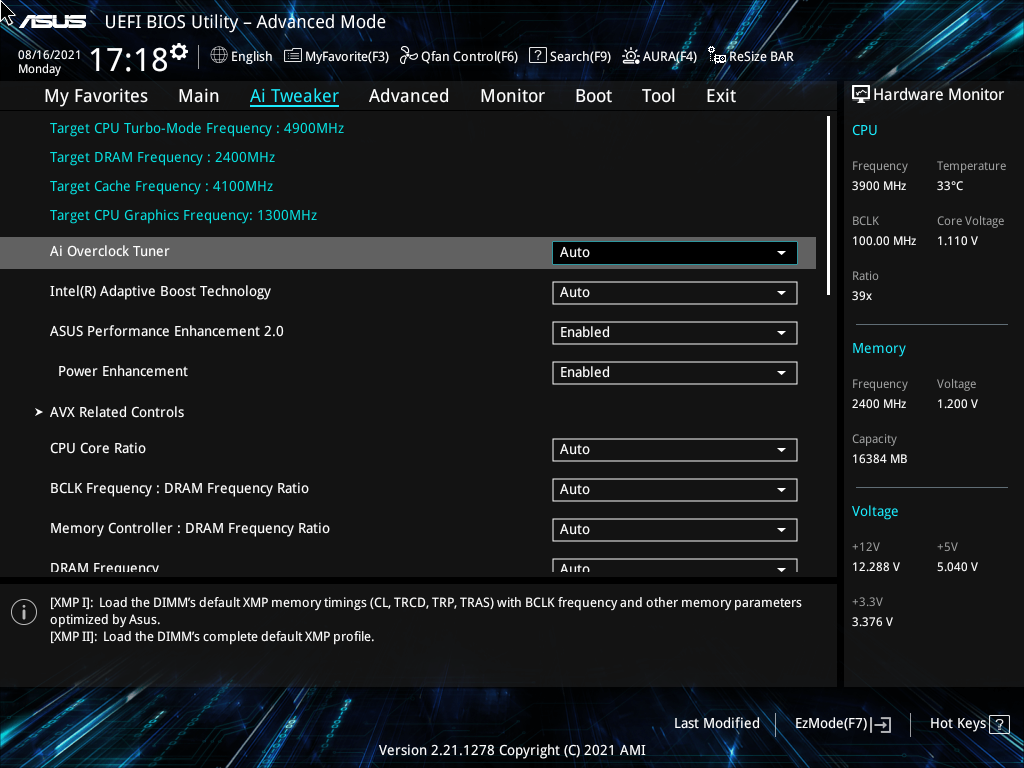Screen dimensions: 1024x768
Task: Click memory capacity 16384 MB
Action: 879,459
